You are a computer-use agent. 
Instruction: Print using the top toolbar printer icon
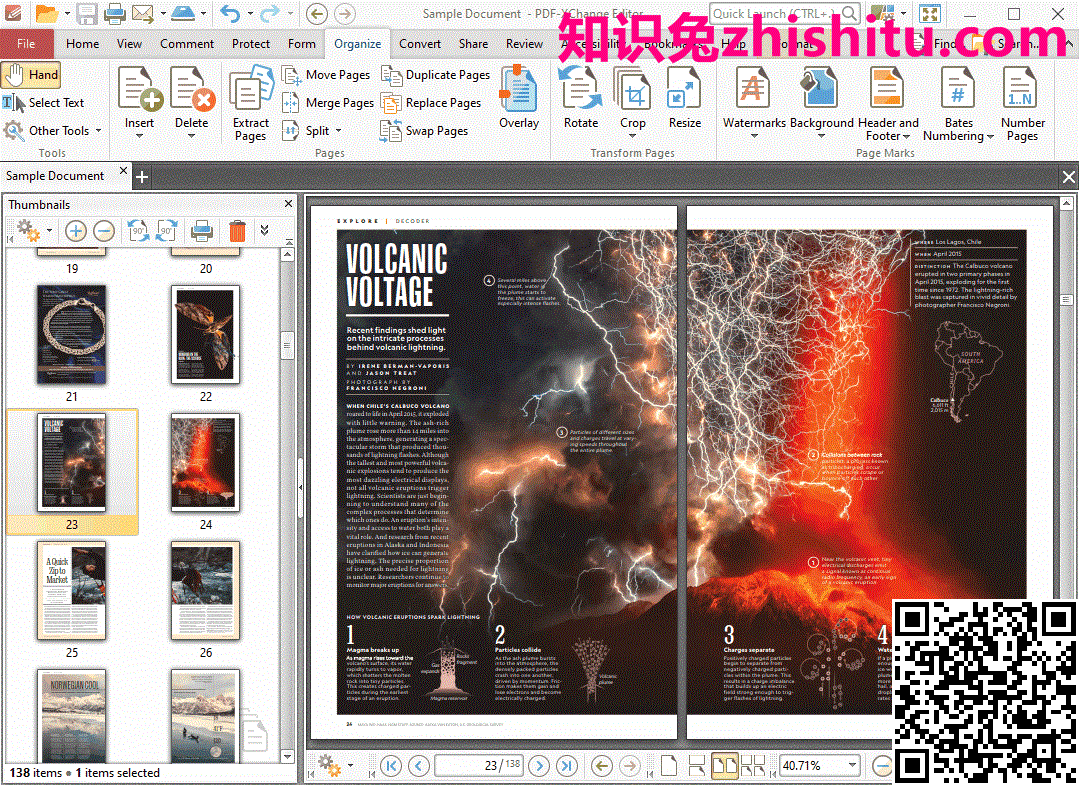114,13
